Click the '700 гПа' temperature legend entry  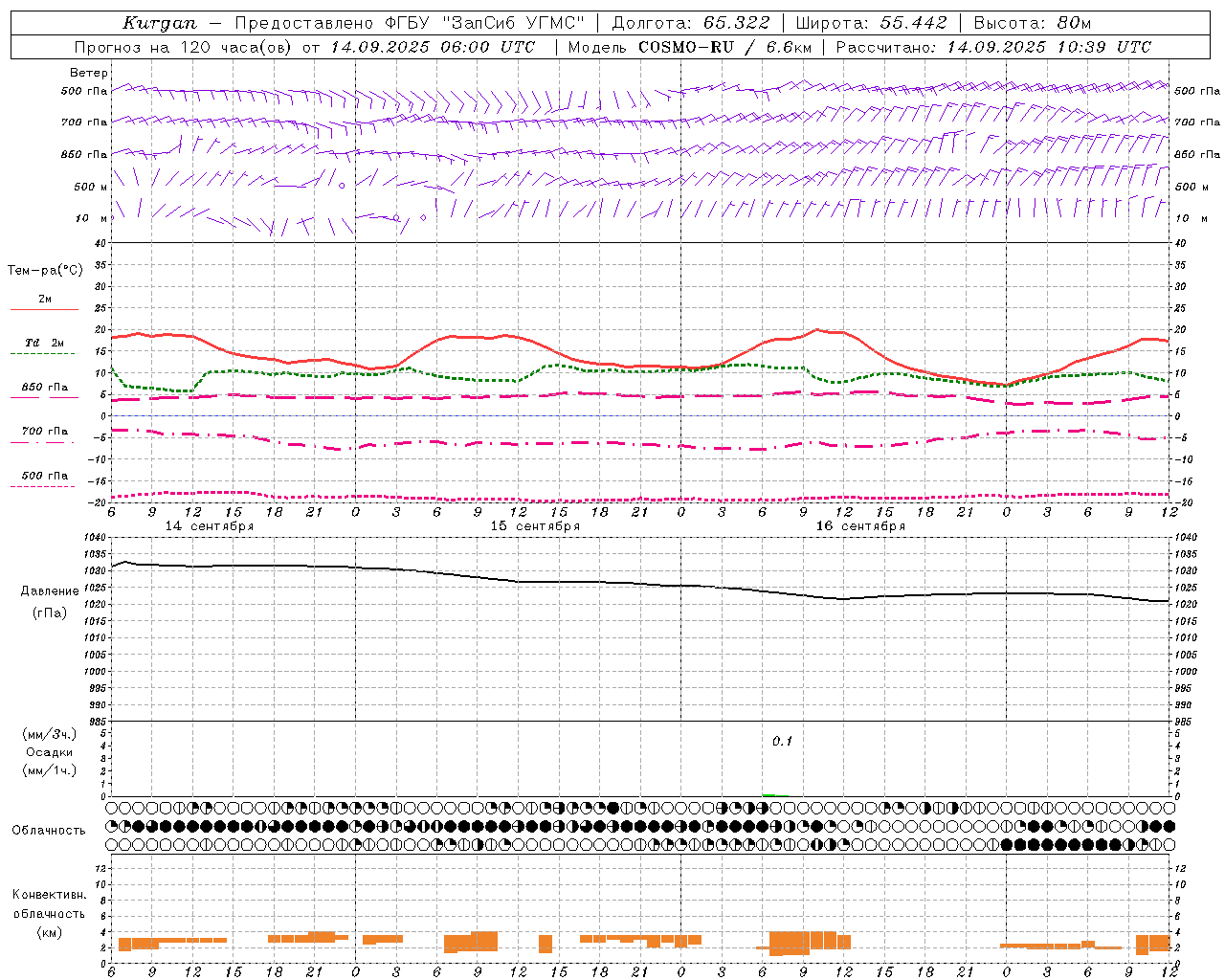click(x=45, y=432)
